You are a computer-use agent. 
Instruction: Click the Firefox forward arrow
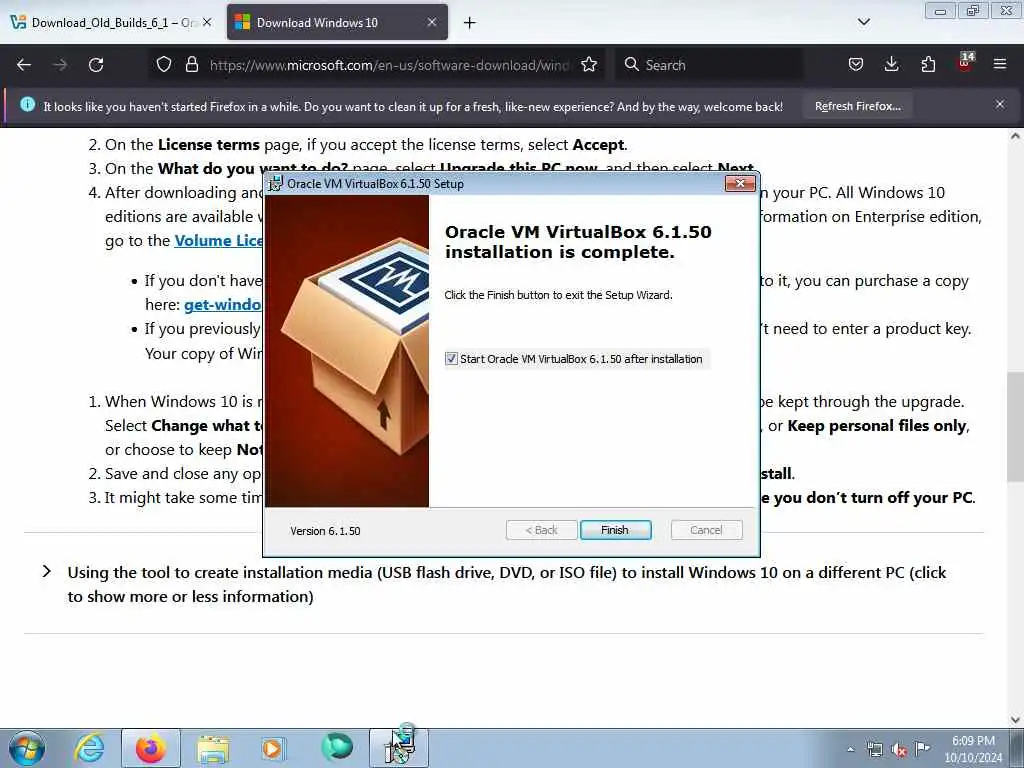click(60, 65)
